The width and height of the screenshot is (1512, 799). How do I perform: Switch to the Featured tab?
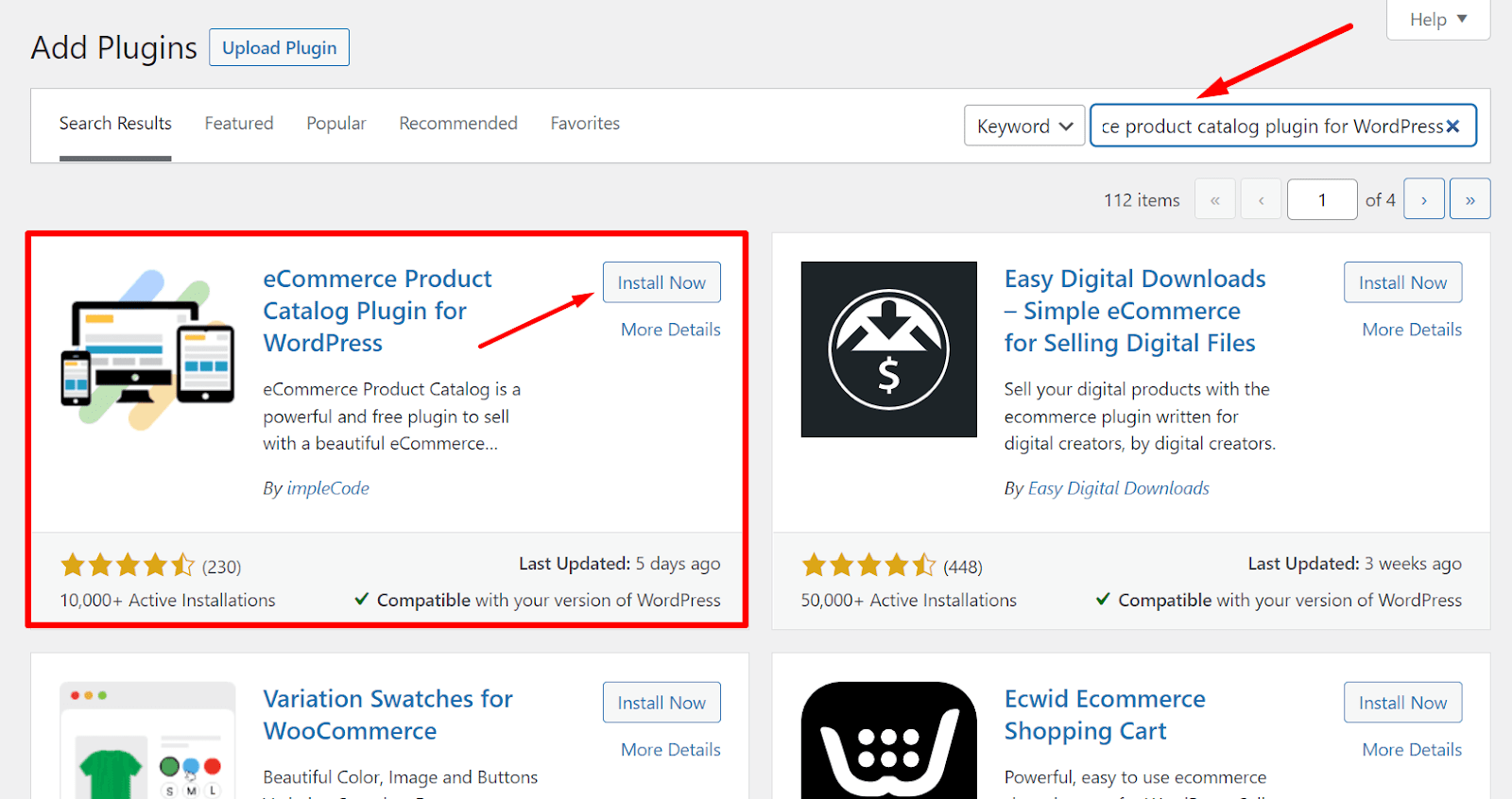point(239,124)
